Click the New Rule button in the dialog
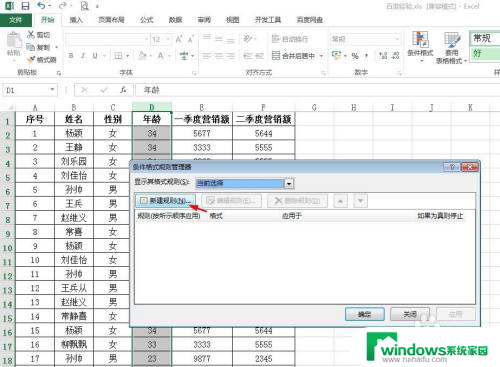The image size is (500, 367). (165, 200)
